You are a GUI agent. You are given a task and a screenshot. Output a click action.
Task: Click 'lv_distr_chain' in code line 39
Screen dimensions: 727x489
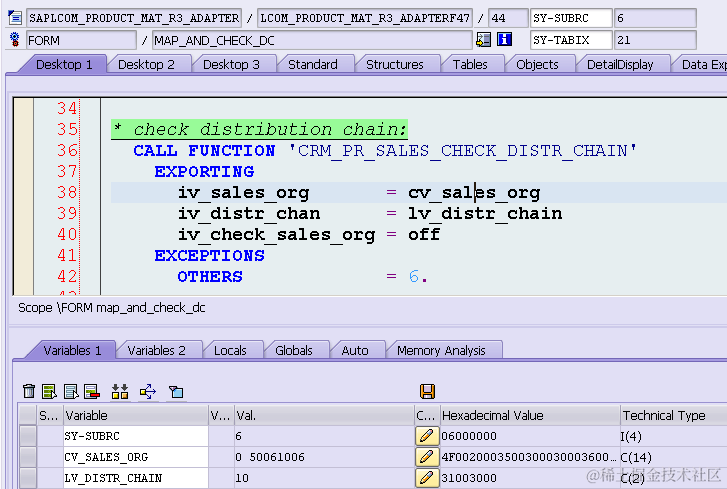point(485,213)
